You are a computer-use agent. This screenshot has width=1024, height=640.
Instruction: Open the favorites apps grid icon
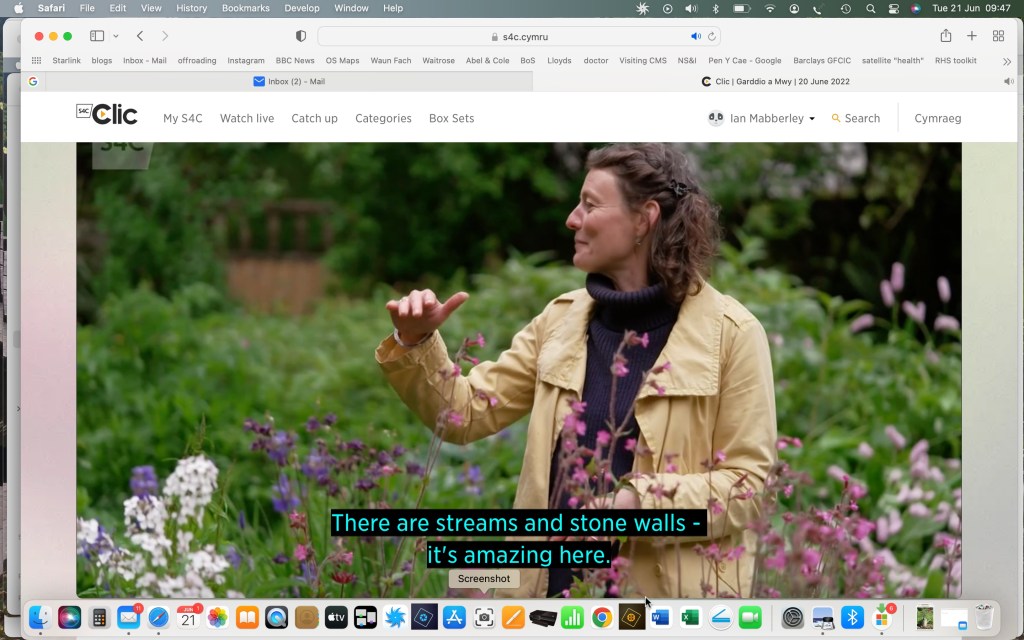coord(37,60)
